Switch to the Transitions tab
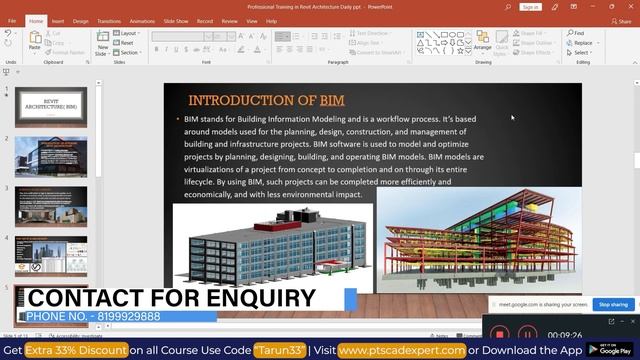Viewport: 640px width, 360px height. (109, 21)
